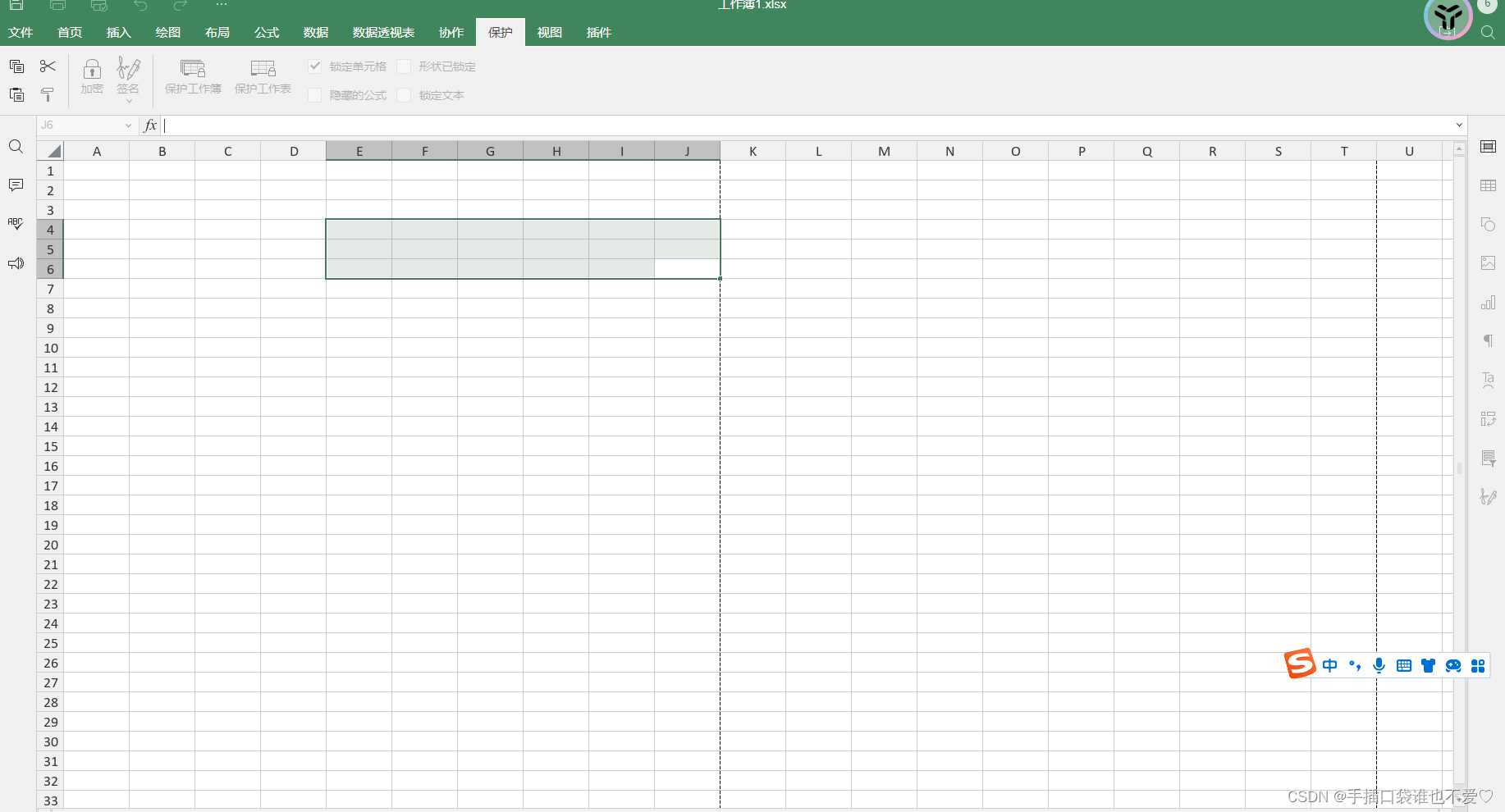This screenshot has width=1505, height=812.
Task: Switch to the 协作 tab
Action: [451, 33]
